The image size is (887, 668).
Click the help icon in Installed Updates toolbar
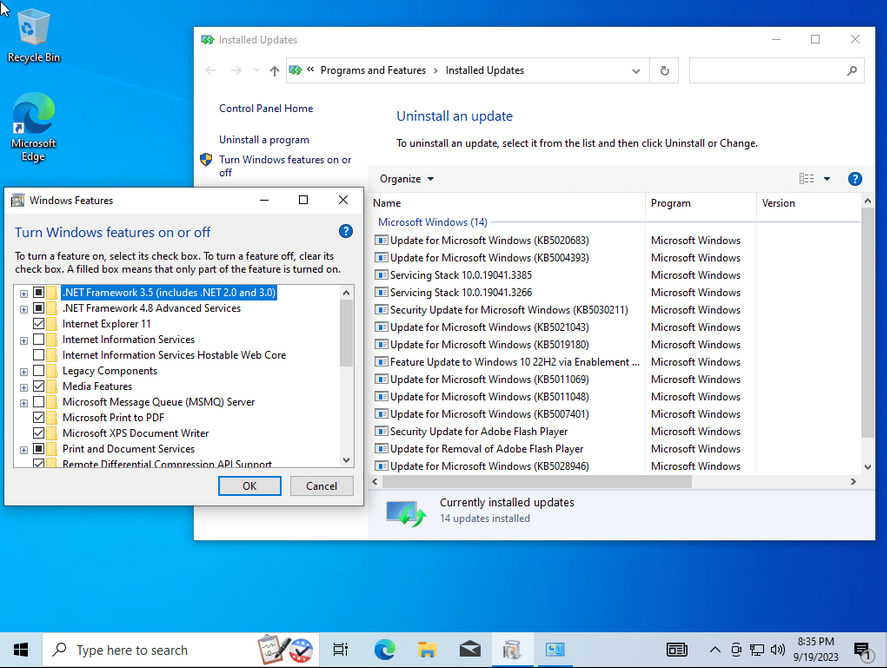tap(855, 179)
